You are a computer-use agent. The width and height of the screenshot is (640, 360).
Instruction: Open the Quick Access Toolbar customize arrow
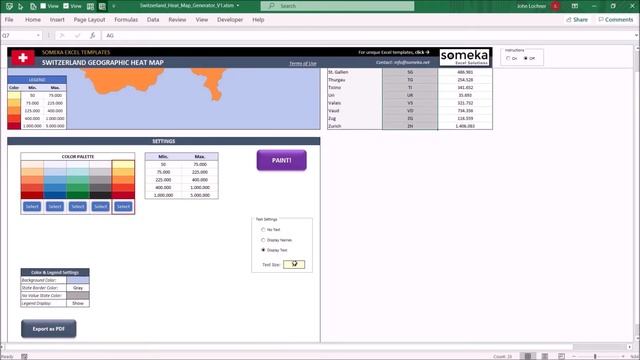click(113, 6)
